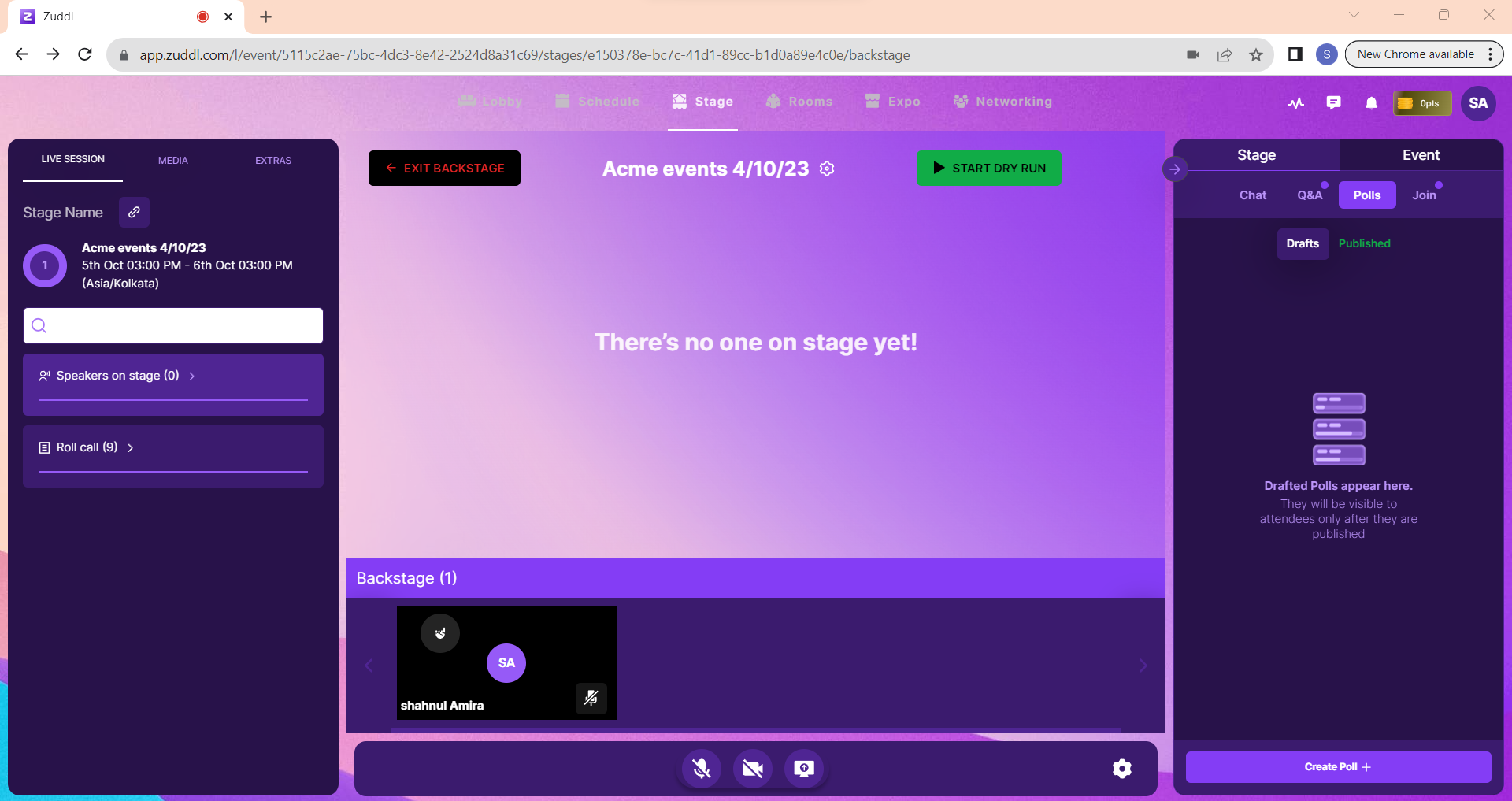1512x801 pixels.
Task: Go forward to the next page
Action: tap(54, 54)
